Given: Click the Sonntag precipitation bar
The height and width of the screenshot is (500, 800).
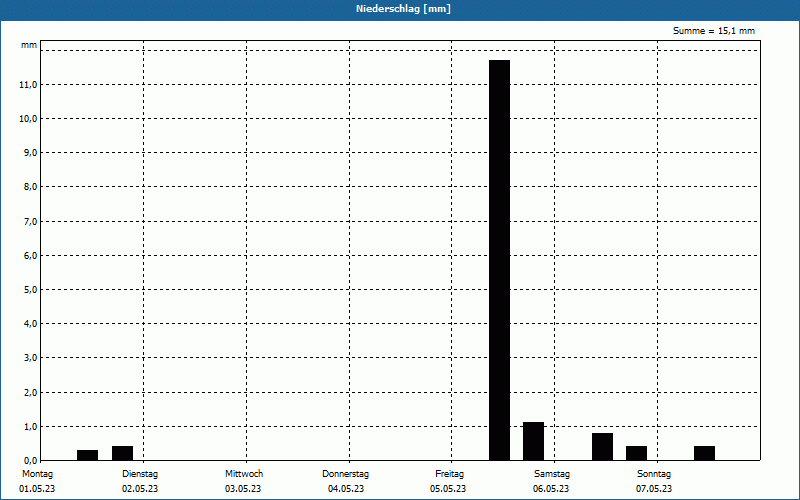Looking at the screenshot, I should 704,453.
